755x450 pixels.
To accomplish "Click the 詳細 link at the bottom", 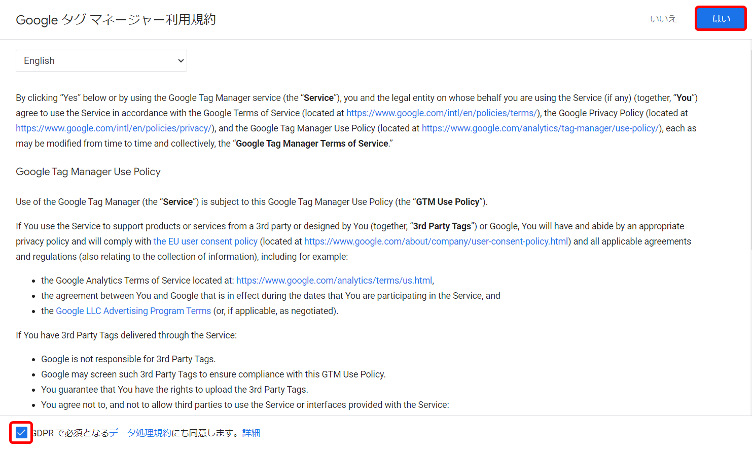I will point(251,433).
